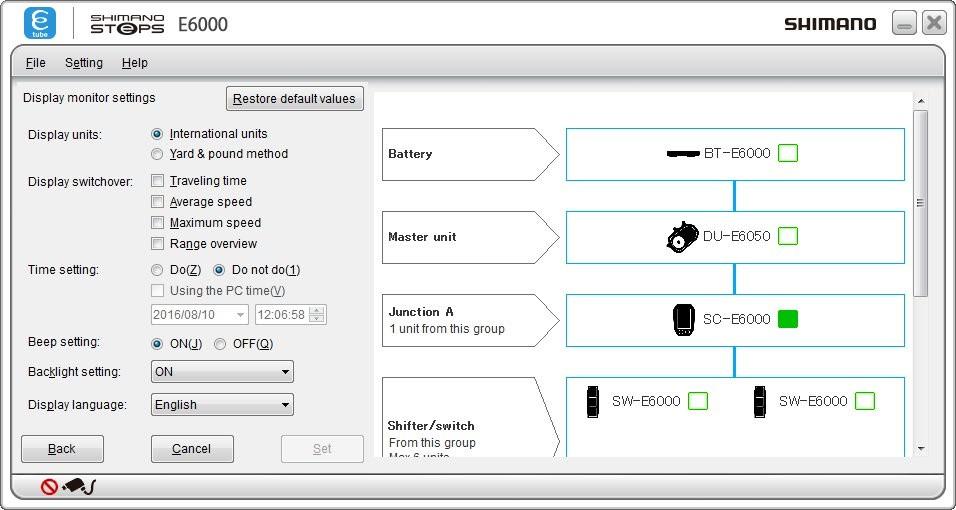Select Yard & pound method option
Viewport: 956px width, 510px height.
[157, 154]
